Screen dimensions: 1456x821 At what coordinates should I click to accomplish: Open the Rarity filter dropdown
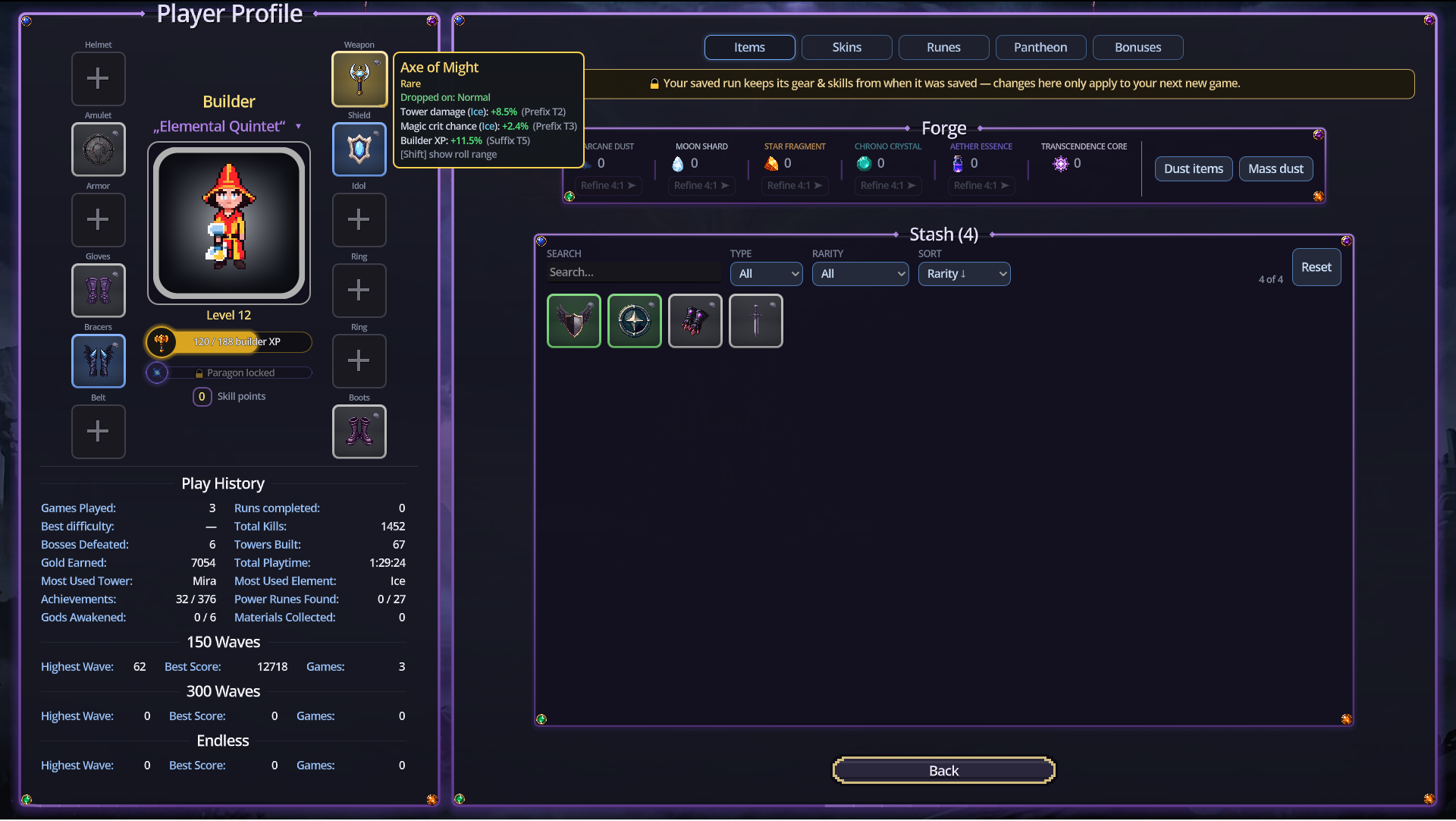(x=860, y=274)
